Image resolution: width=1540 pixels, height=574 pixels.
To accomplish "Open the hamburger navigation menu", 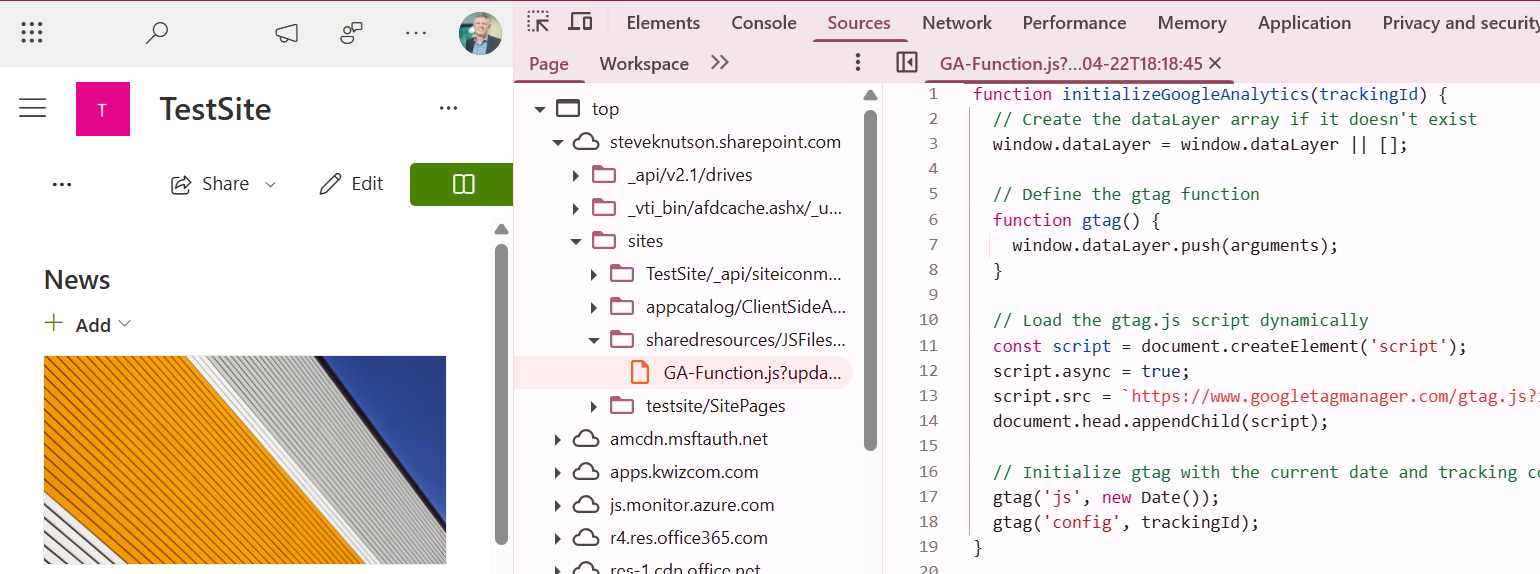I will pos(33,108).
